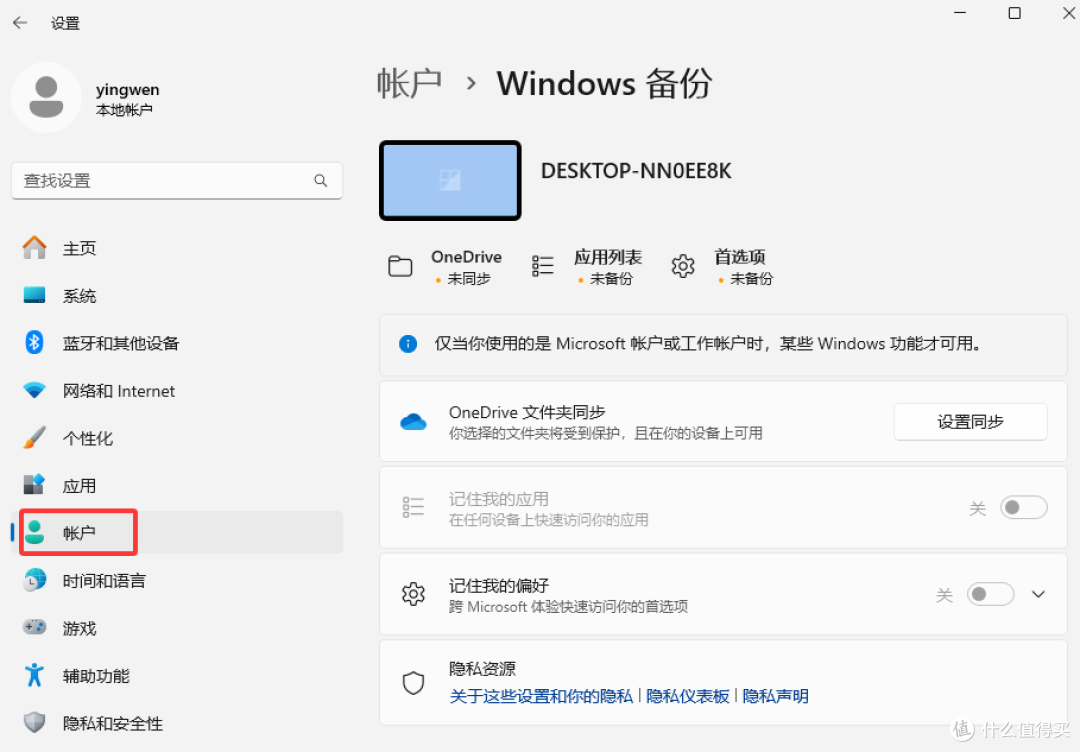The height and width of the screenshot is (752, 1080).
Task: Open 个性化 in sidebar
Action: click(177, 438)
